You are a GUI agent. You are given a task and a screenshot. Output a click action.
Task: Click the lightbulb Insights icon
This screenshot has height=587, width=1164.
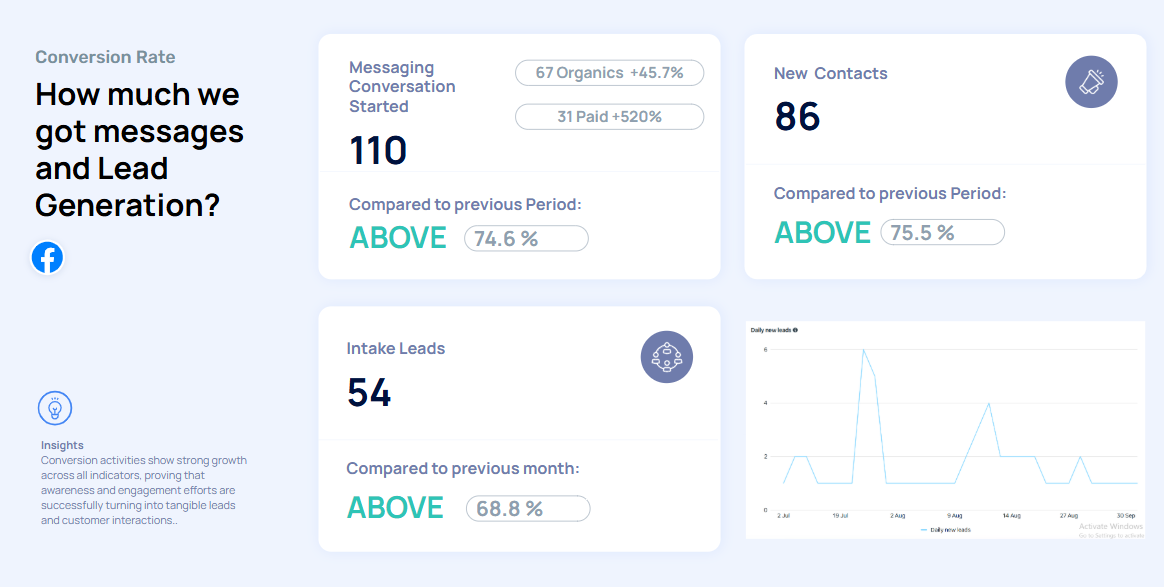click(55, 408)
